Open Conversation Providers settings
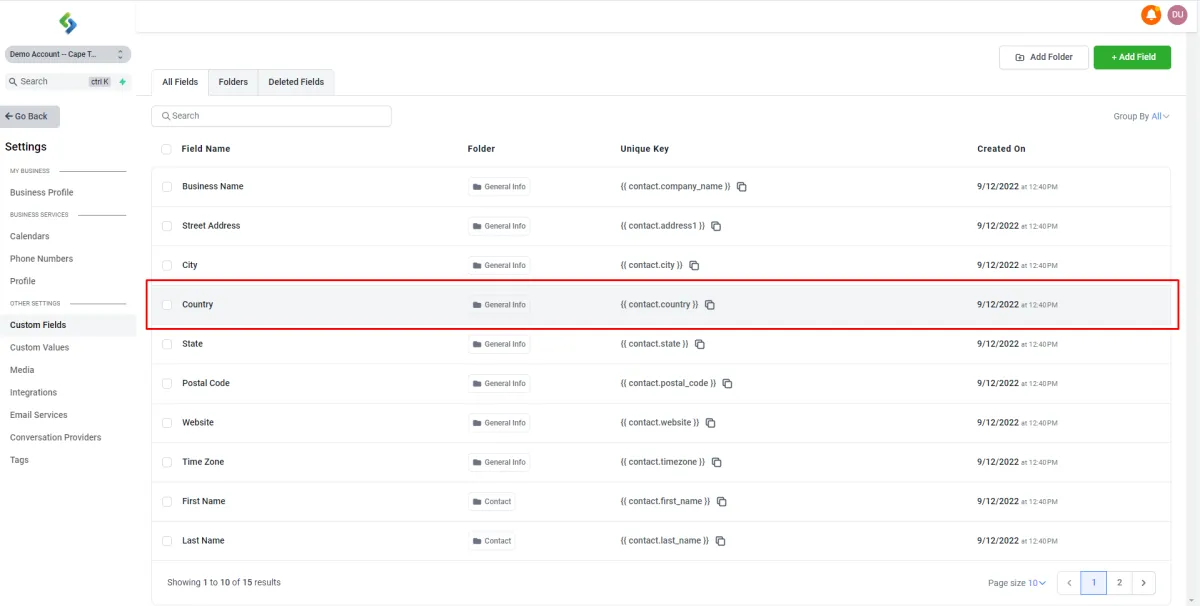This screenshot has height=606, width=1200. point(56,438)
